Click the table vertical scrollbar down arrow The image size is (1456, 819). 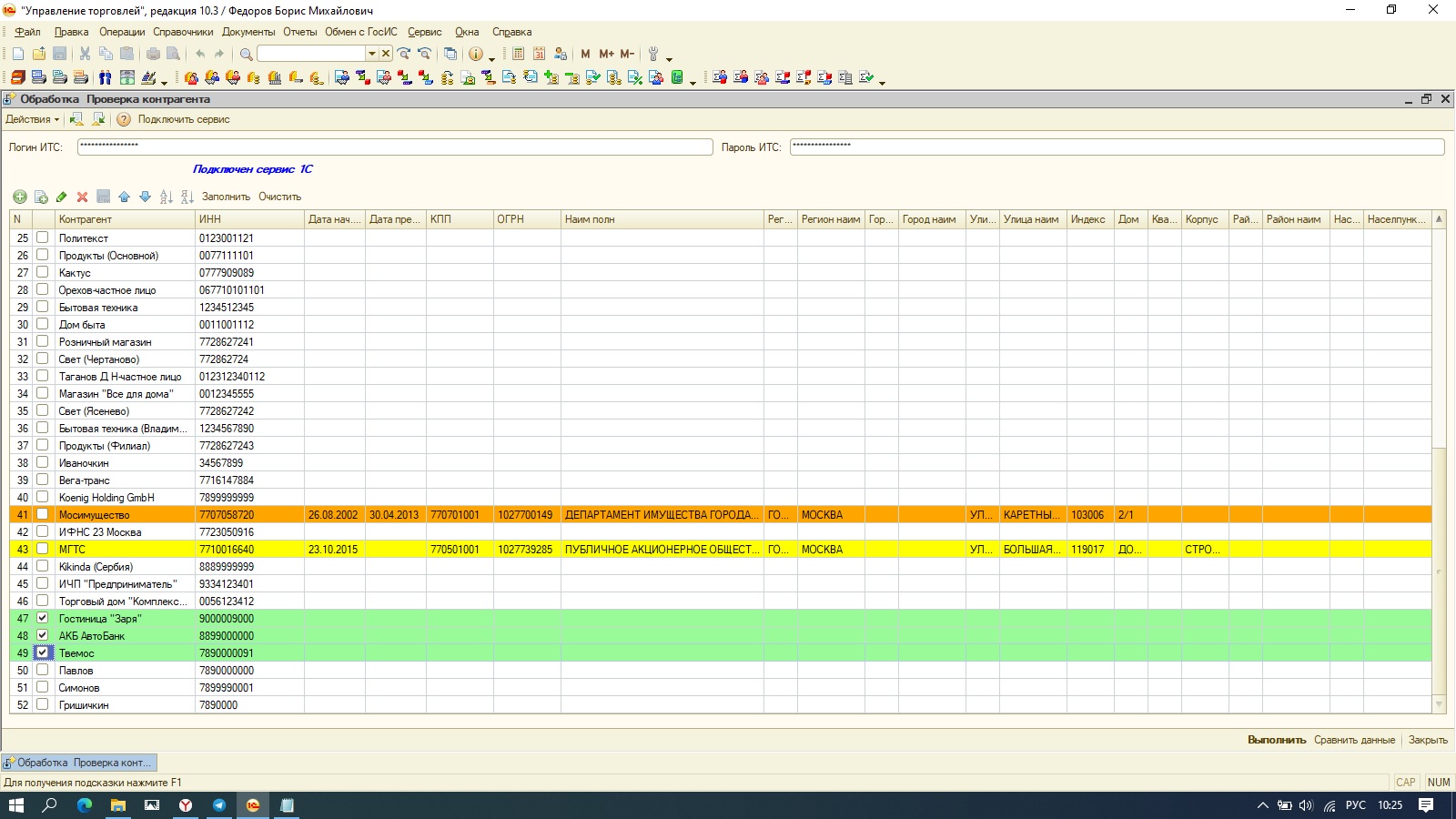pyautogui.click(x=1439, y=704)
